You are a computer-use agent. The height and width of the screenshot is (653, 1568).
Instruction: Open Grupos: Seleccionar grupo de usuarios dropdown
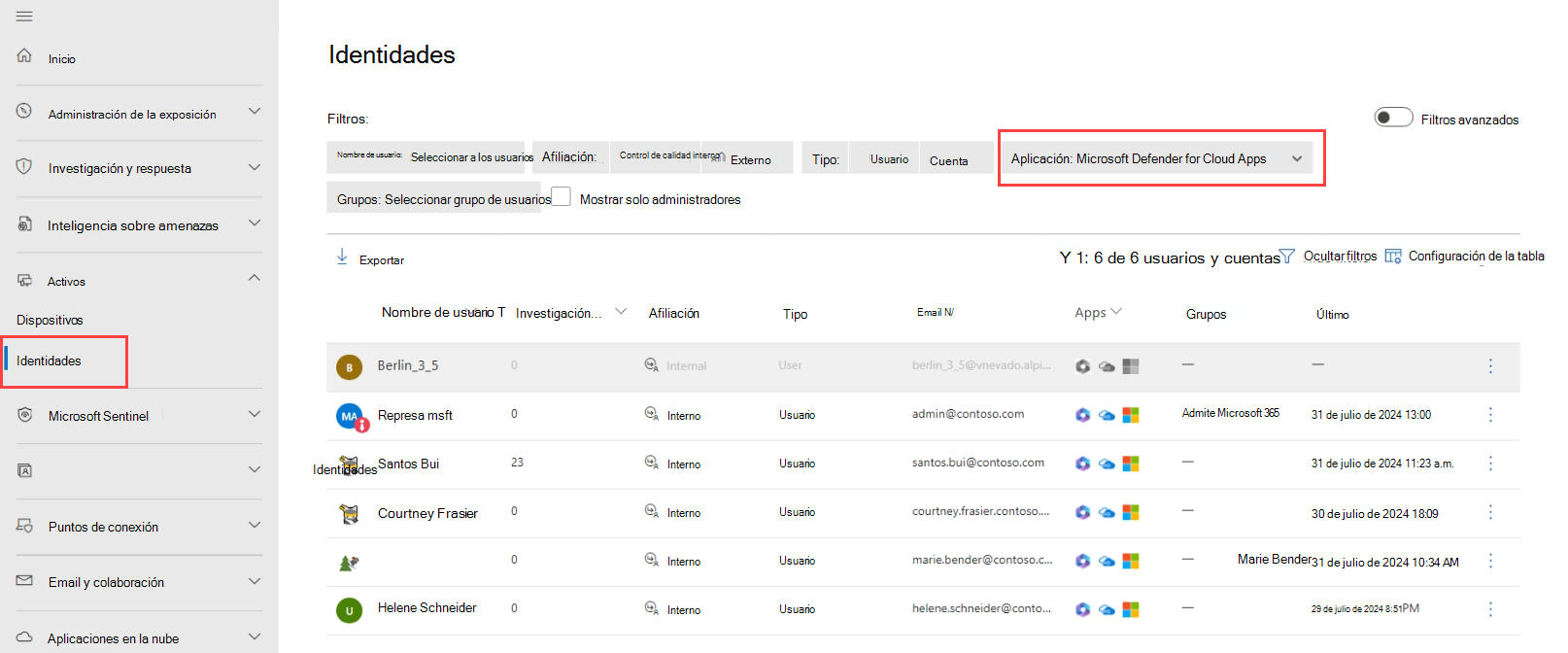click(433, 198)
